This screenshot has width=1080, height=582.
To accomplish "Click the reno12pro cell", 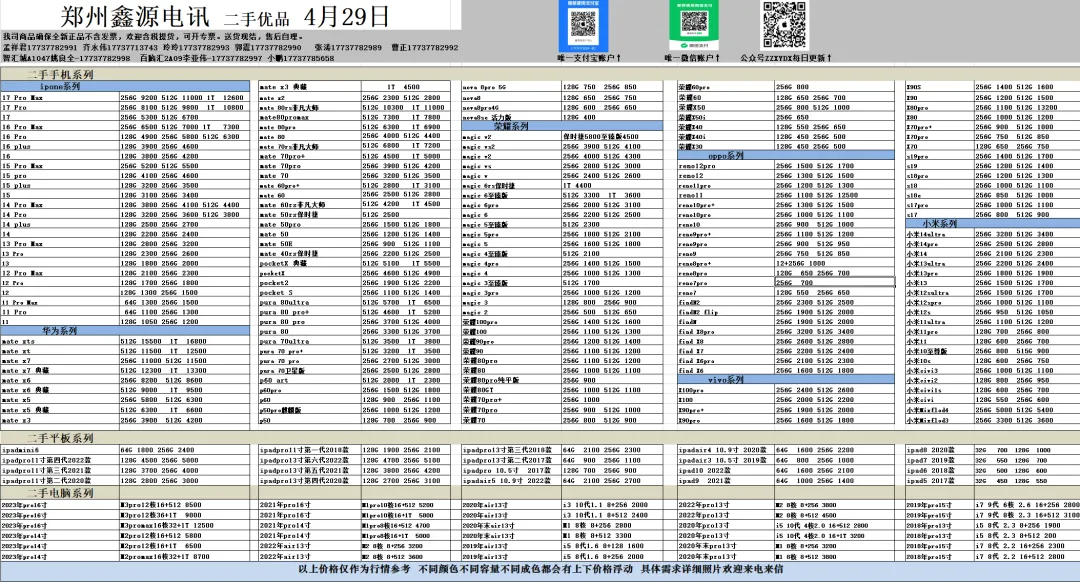I will tap(726, 166).
